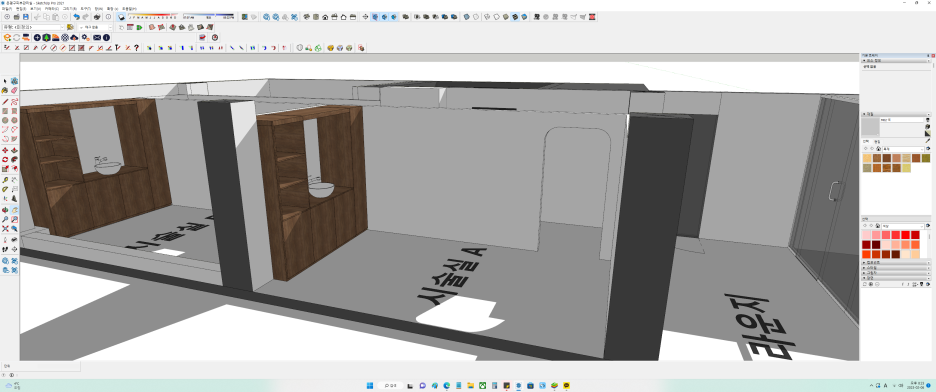This screenshot has height=392, width=936.
Task: Undo the last action
Action: point(76,17)
